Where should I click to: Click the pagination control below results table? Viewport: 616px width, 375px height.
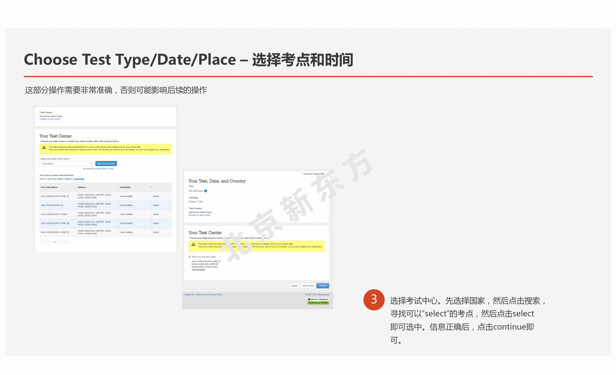tap(55, 242)
